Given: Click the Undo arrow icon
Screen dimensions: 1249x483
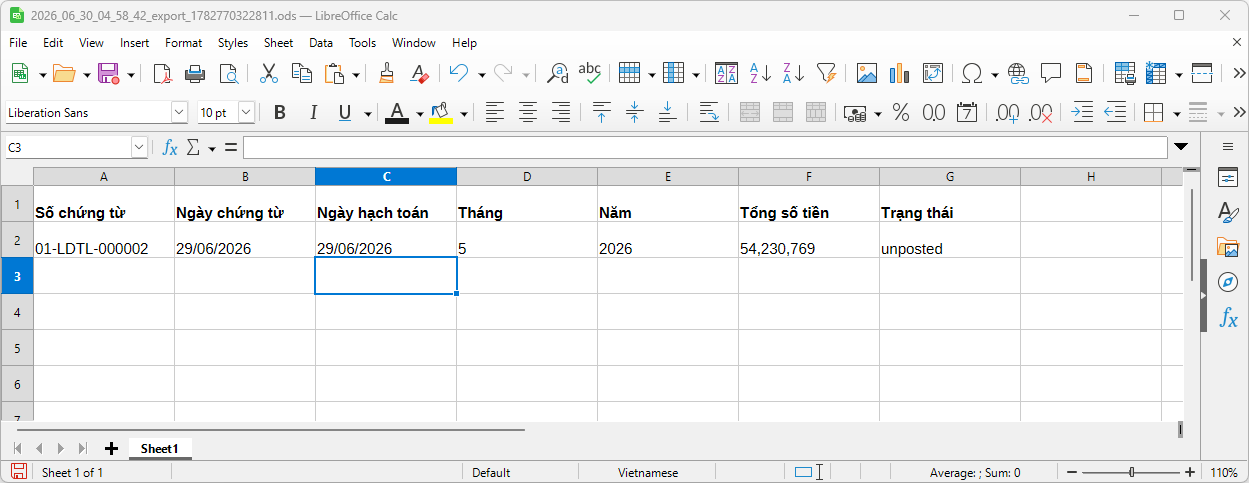Looking at the screenshot, I should coord(459,73).
